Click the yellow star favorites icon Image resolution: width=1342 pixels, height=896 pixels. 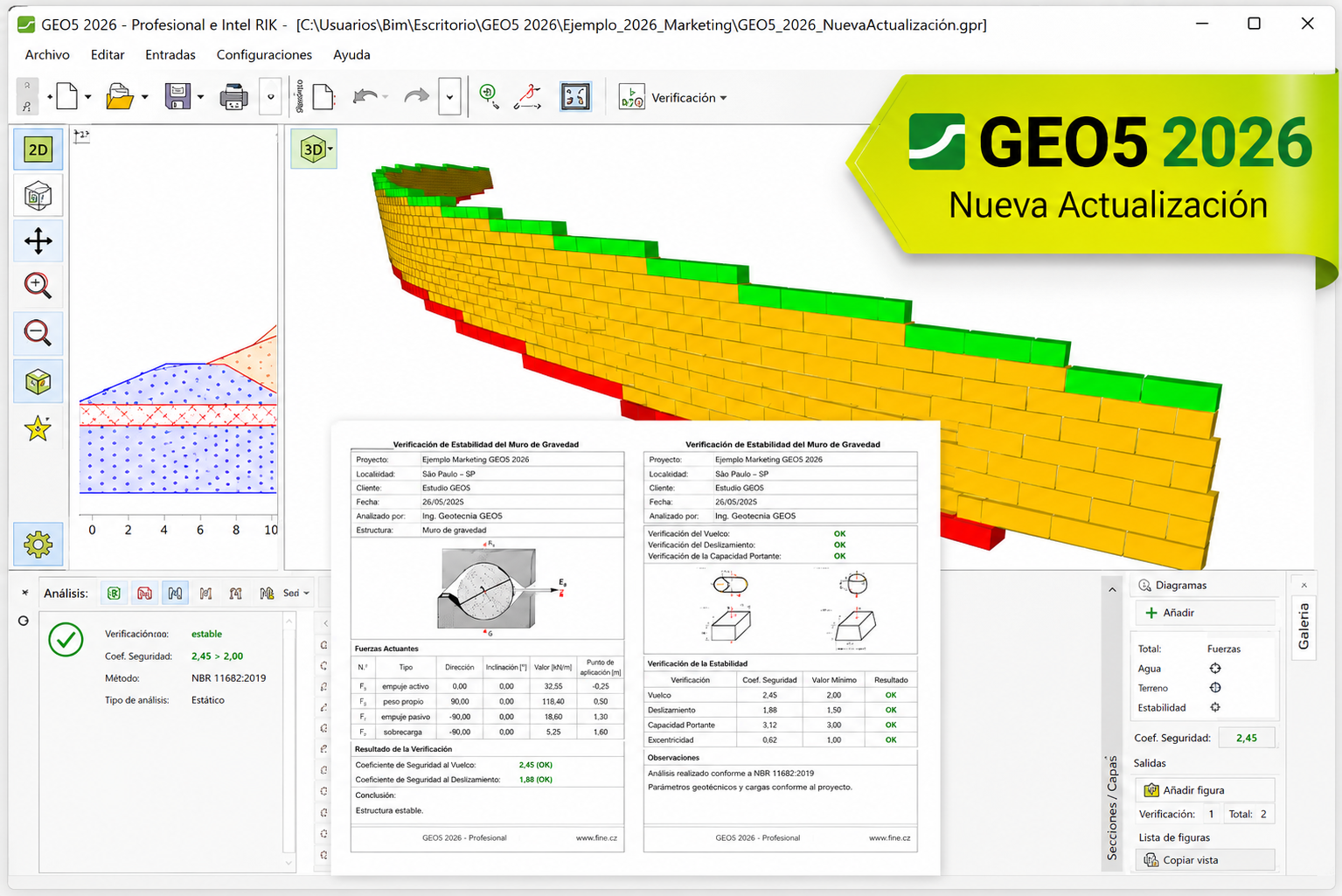[38, 428]
